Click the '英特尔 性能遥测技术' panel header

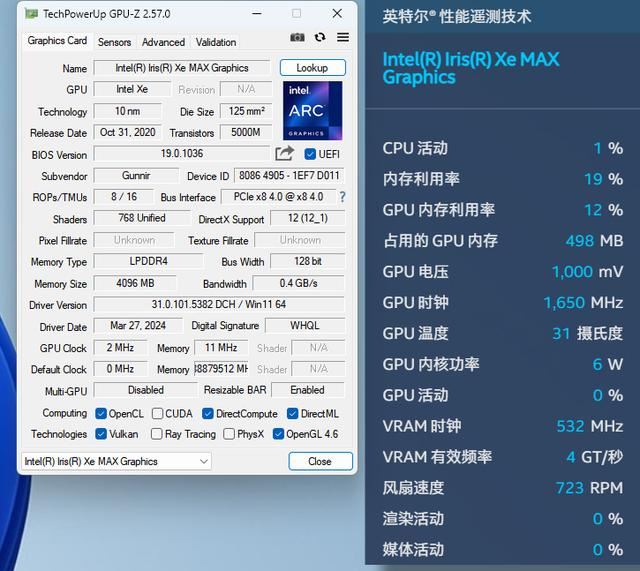(x=457, y=17)
